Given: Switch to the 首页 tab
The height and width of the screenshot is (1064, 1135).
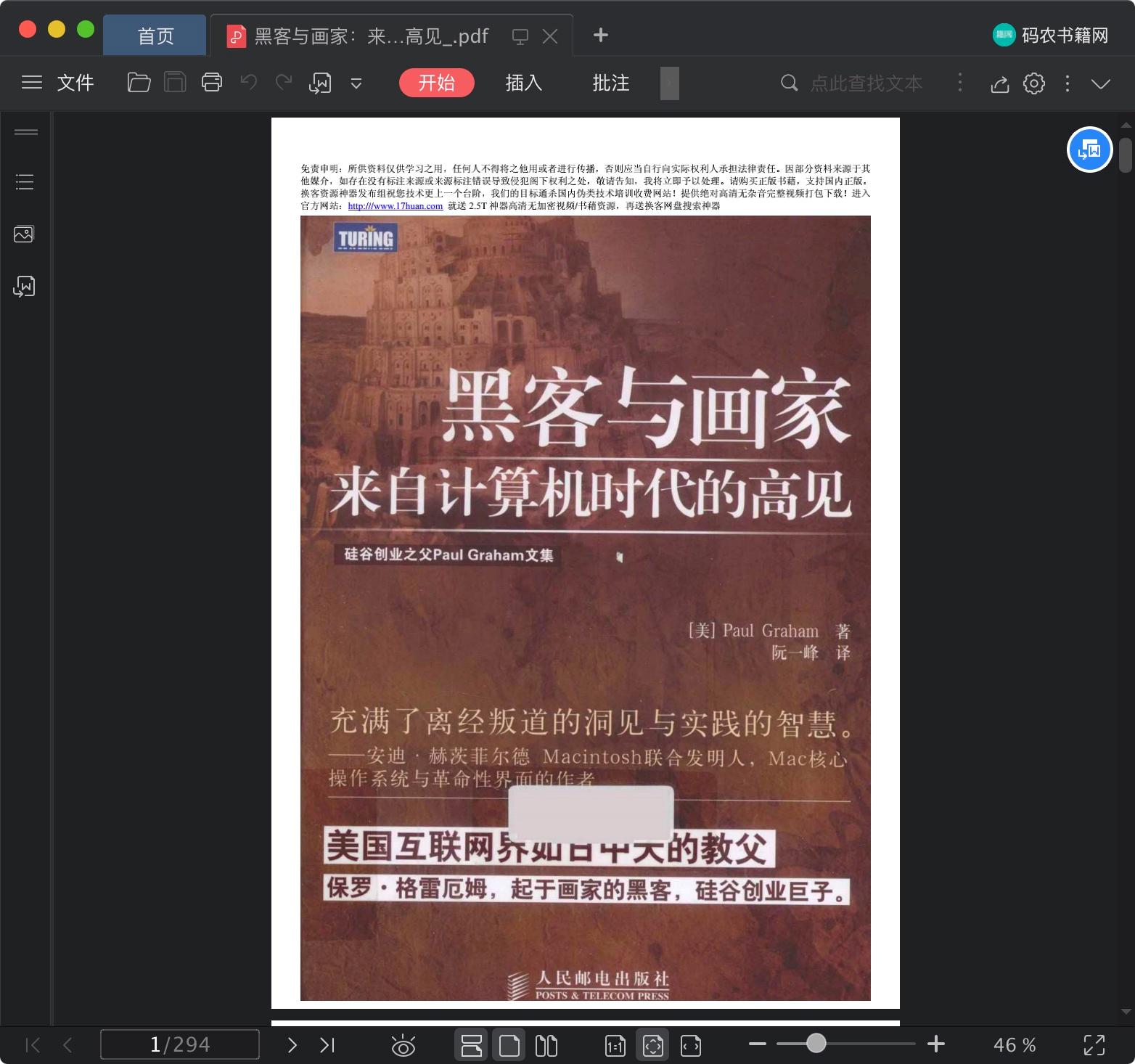Looking at the screenshot, I should pyautogui.click(x=155, y=36).
